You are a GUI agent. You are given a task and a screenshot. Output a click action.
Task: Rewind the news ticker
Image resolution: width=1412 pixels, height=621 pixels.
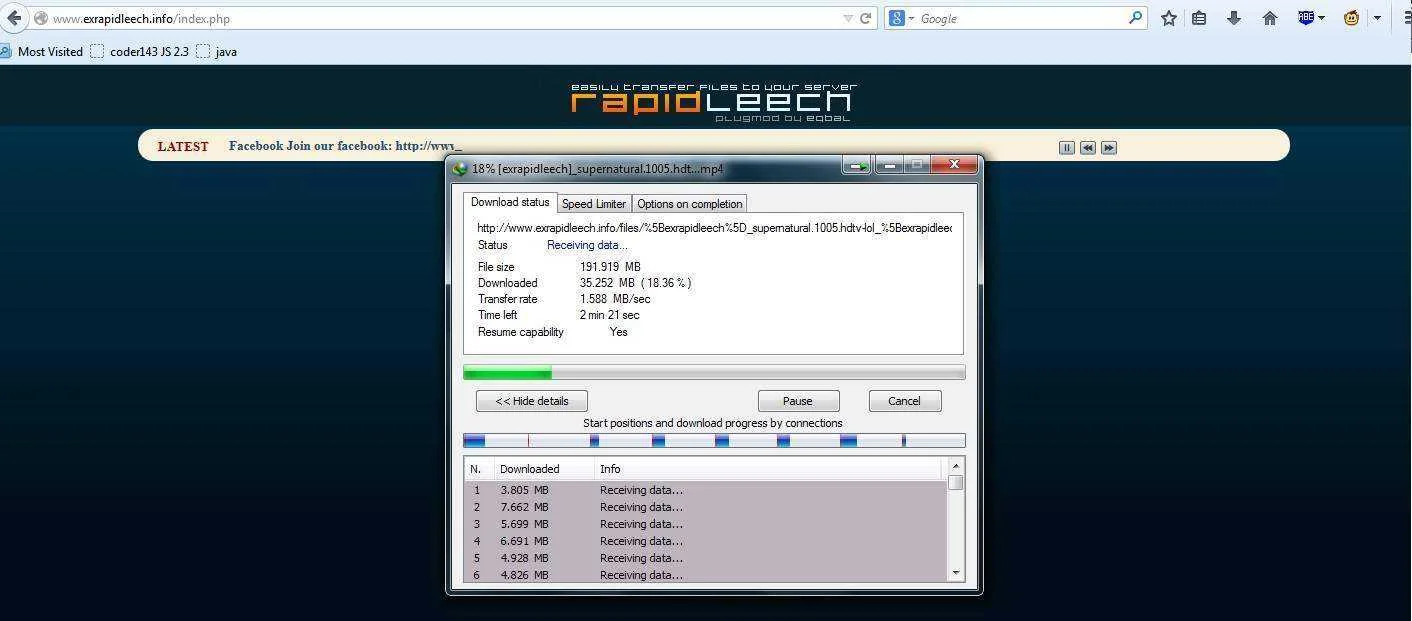[x=1087, y=147]
